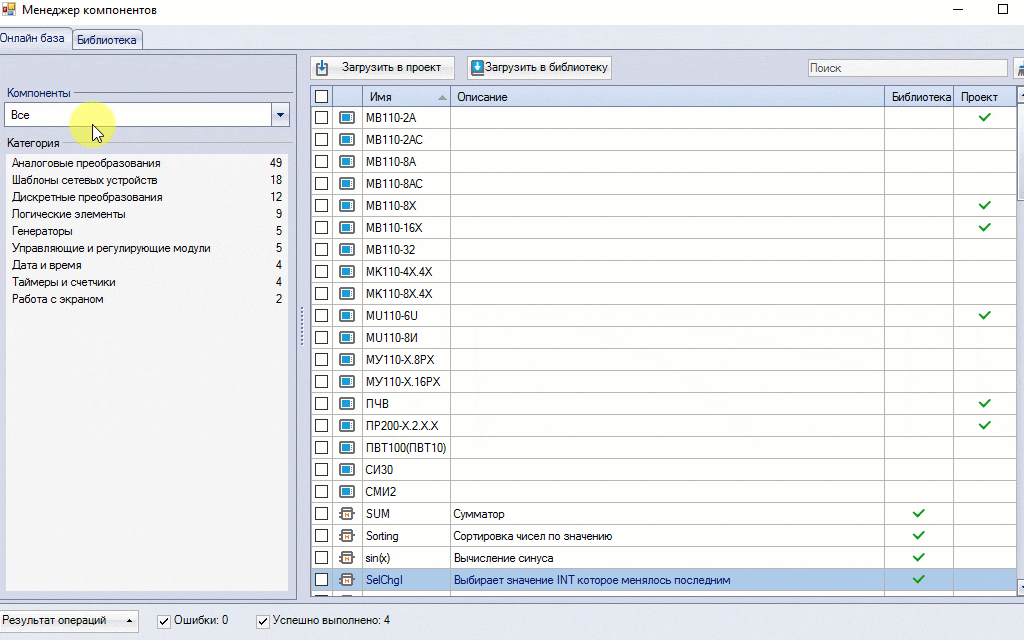Click the function block icon beside SUM
Image resolution: width=1024 pixels, height=640 pixels.
(347, 514)
